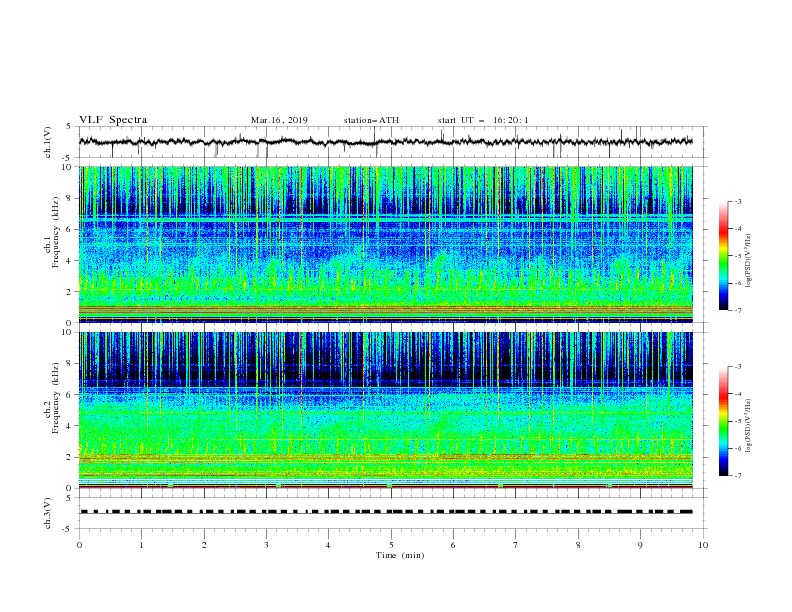Select the "Time (min)" axis label
The height and width of the screenshot is (612, 792).
[400, 555]
